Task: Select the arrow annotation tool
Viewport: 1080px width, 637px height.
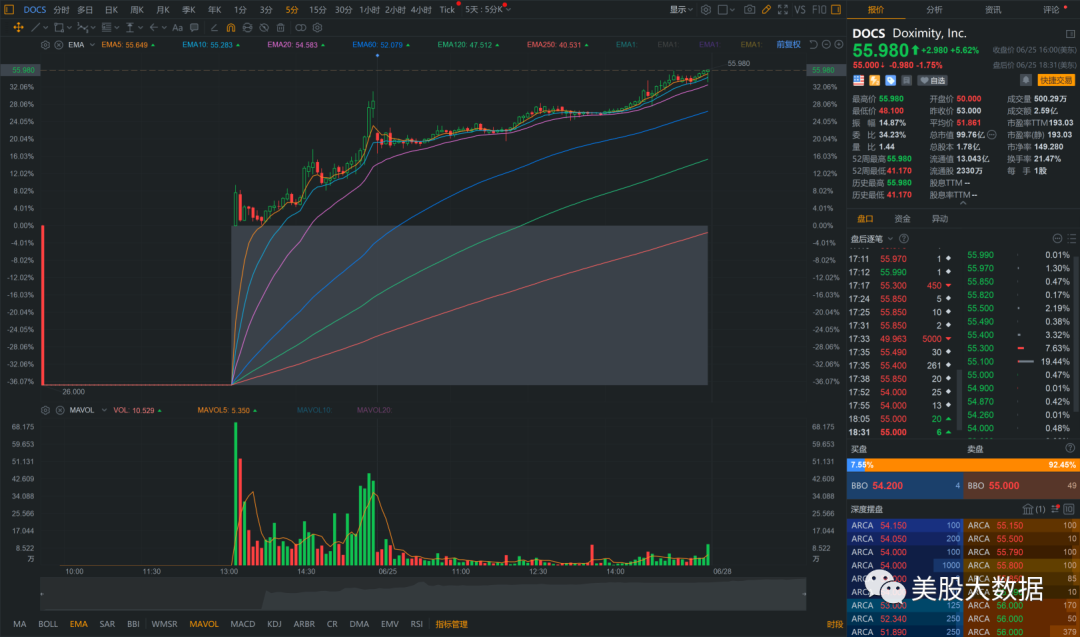Action: click(x=154, y=28)
